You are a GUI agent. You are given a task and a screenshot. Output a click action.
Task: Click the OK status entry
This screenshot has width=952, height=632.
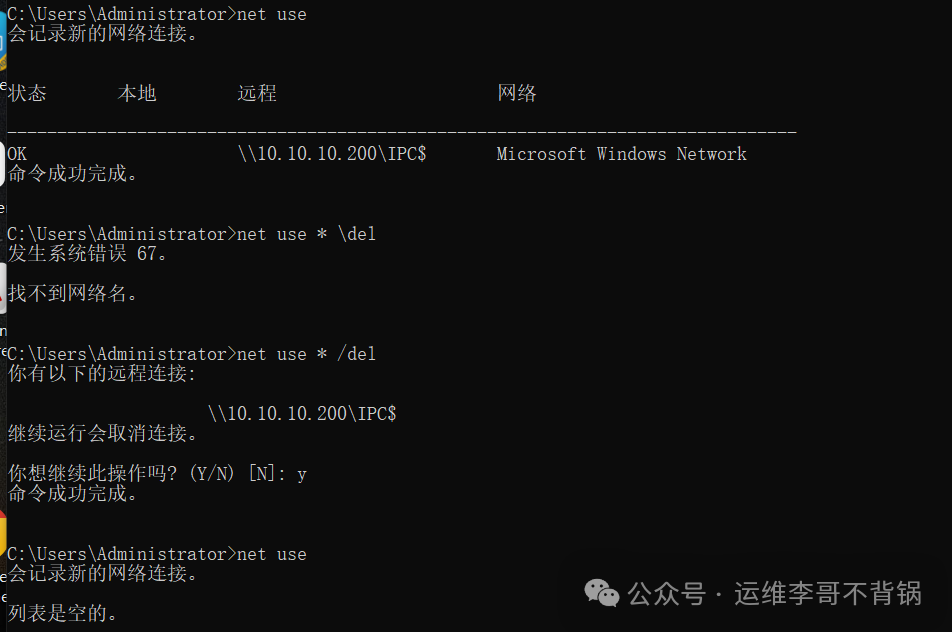[x=17, y=154]
